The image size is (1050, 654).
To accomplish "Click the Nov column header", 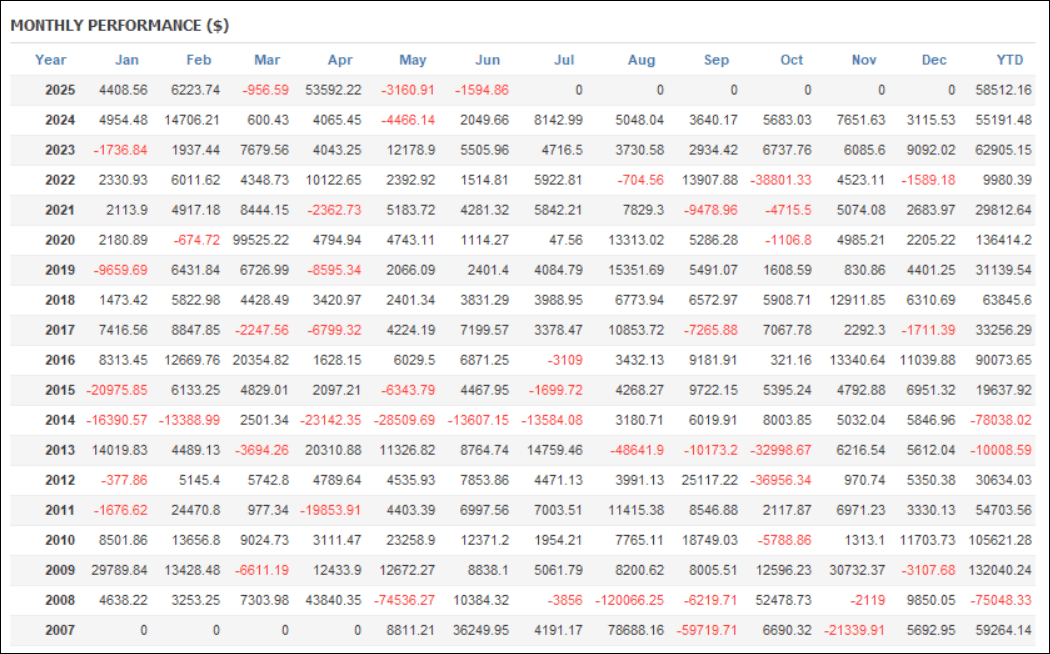I will point(864,60).
